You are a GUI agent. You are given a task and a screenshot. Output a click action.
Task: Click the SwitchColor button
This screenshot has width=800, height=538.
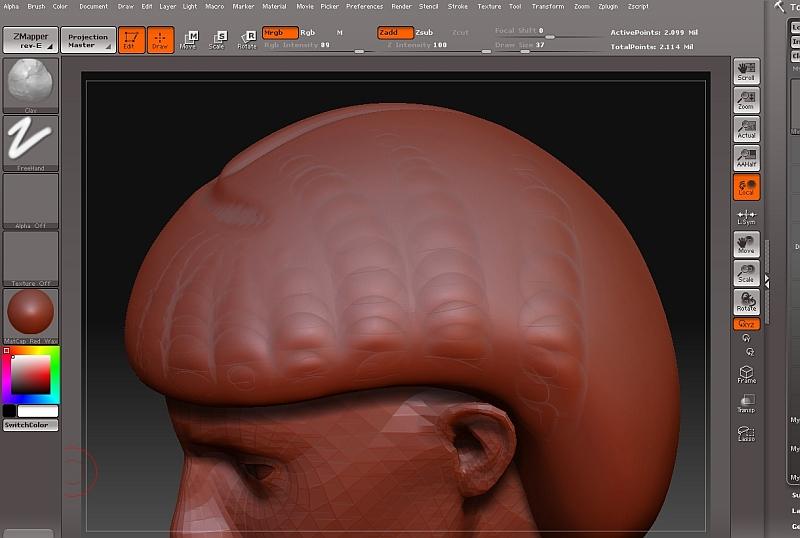[31, 425]
